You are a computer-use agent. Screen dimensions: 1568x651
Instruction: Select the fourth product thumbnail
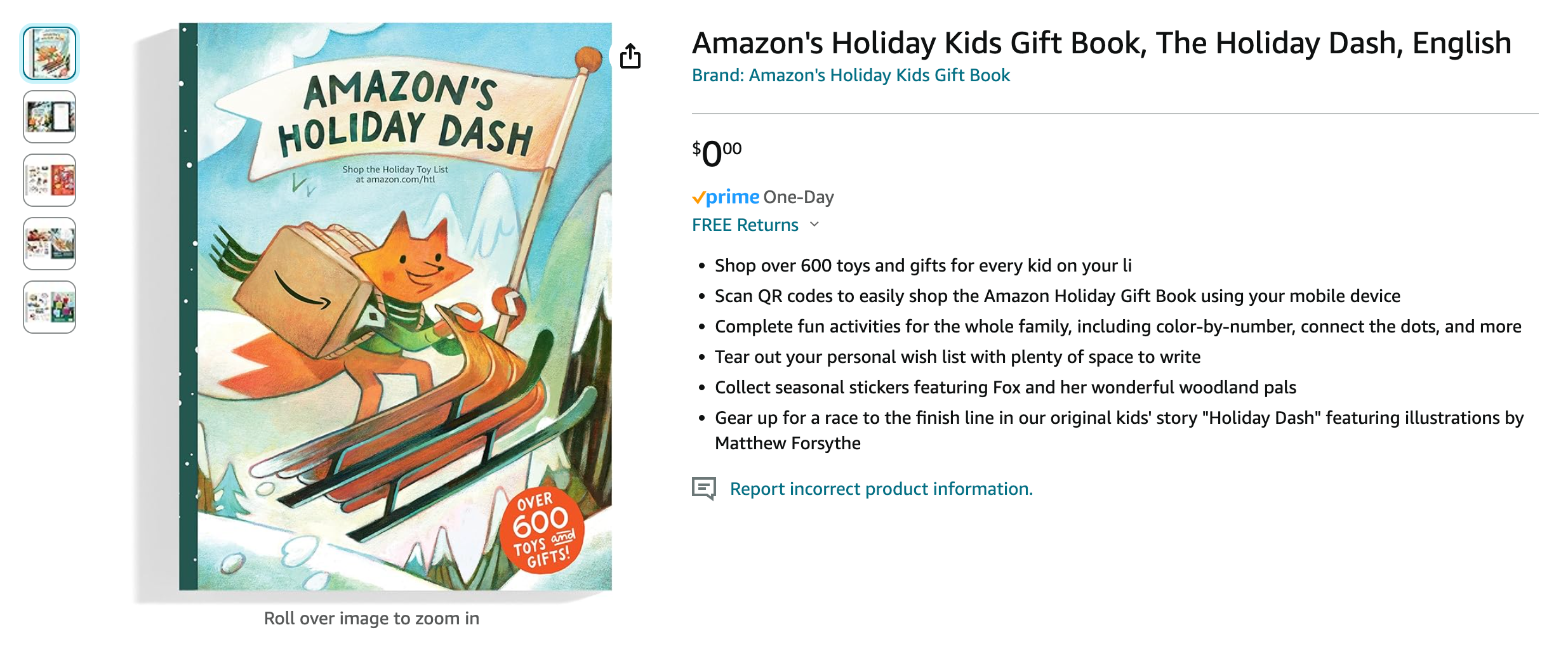click(x=49, y=244)
